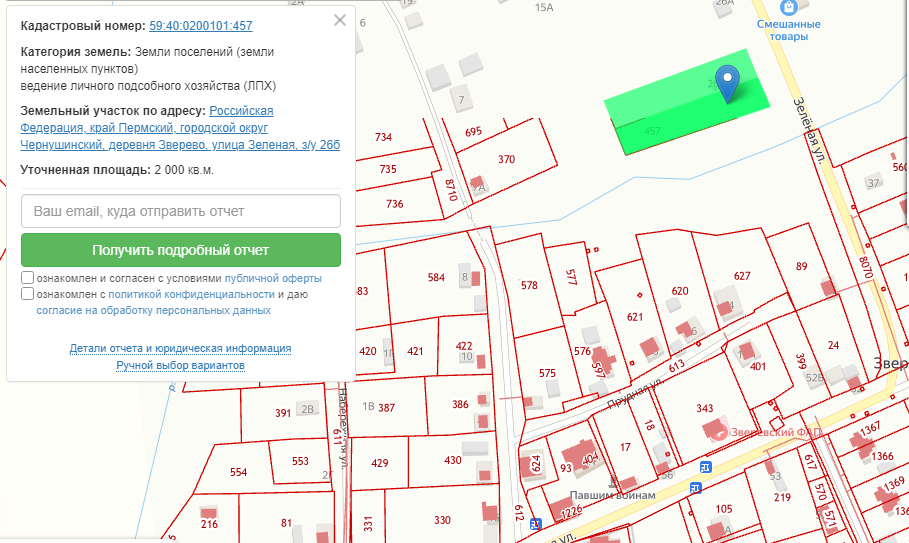The height and width of the screenshot is (543, 909).
Task: Select parcel 17 on the map
Action: click(625, 447)
